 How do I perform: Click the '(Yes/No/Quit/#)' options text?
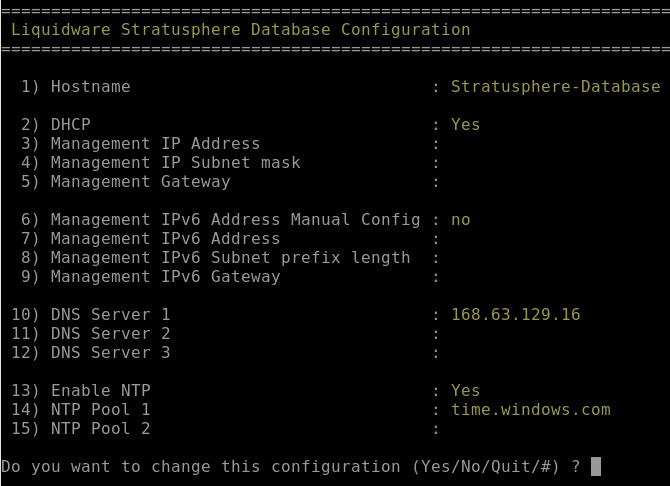pyautogui.click(x=486, y=467)
